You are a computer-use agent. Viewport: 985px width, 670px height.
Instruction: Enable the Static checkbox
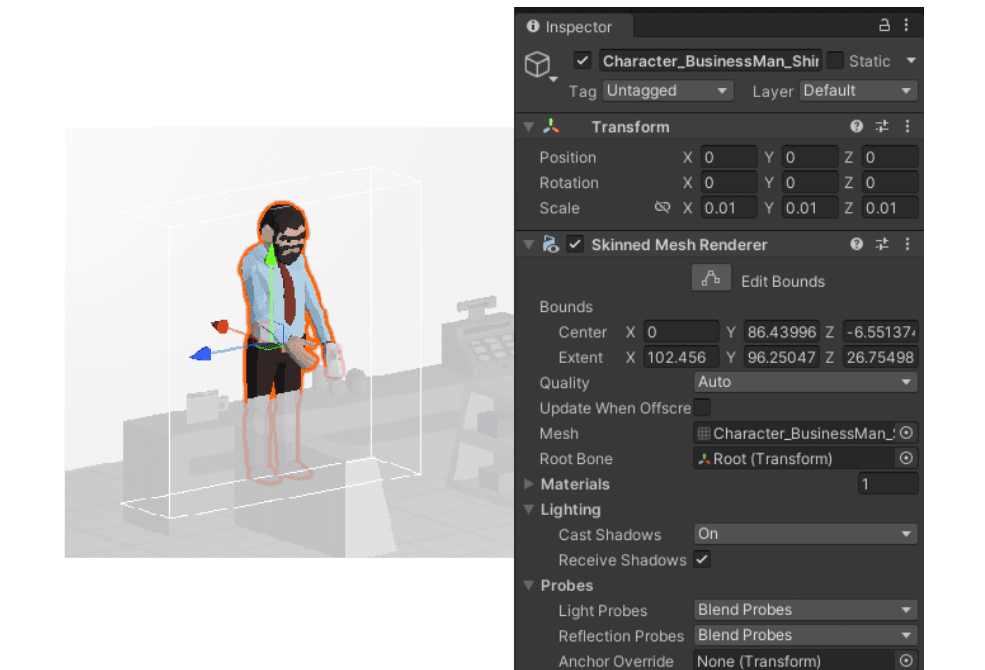click(x=835, y=61)
